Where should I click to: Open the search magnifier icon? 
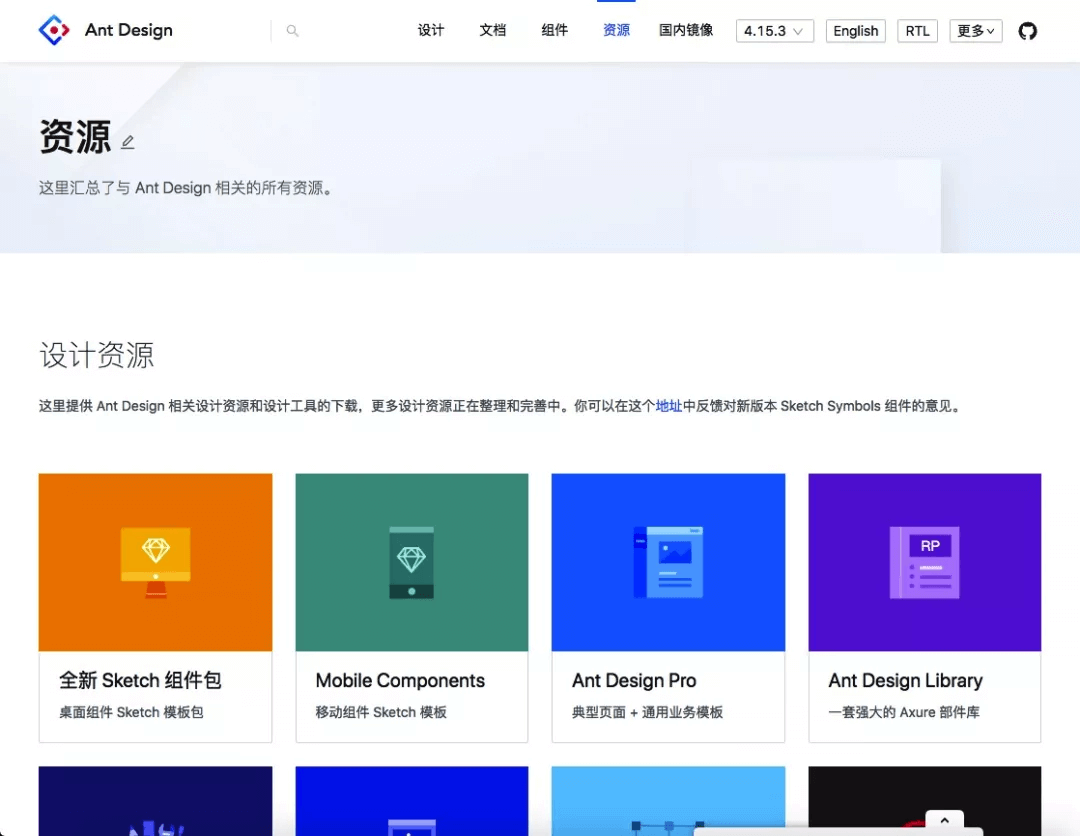pyautogui.click(x=293, y=31)
